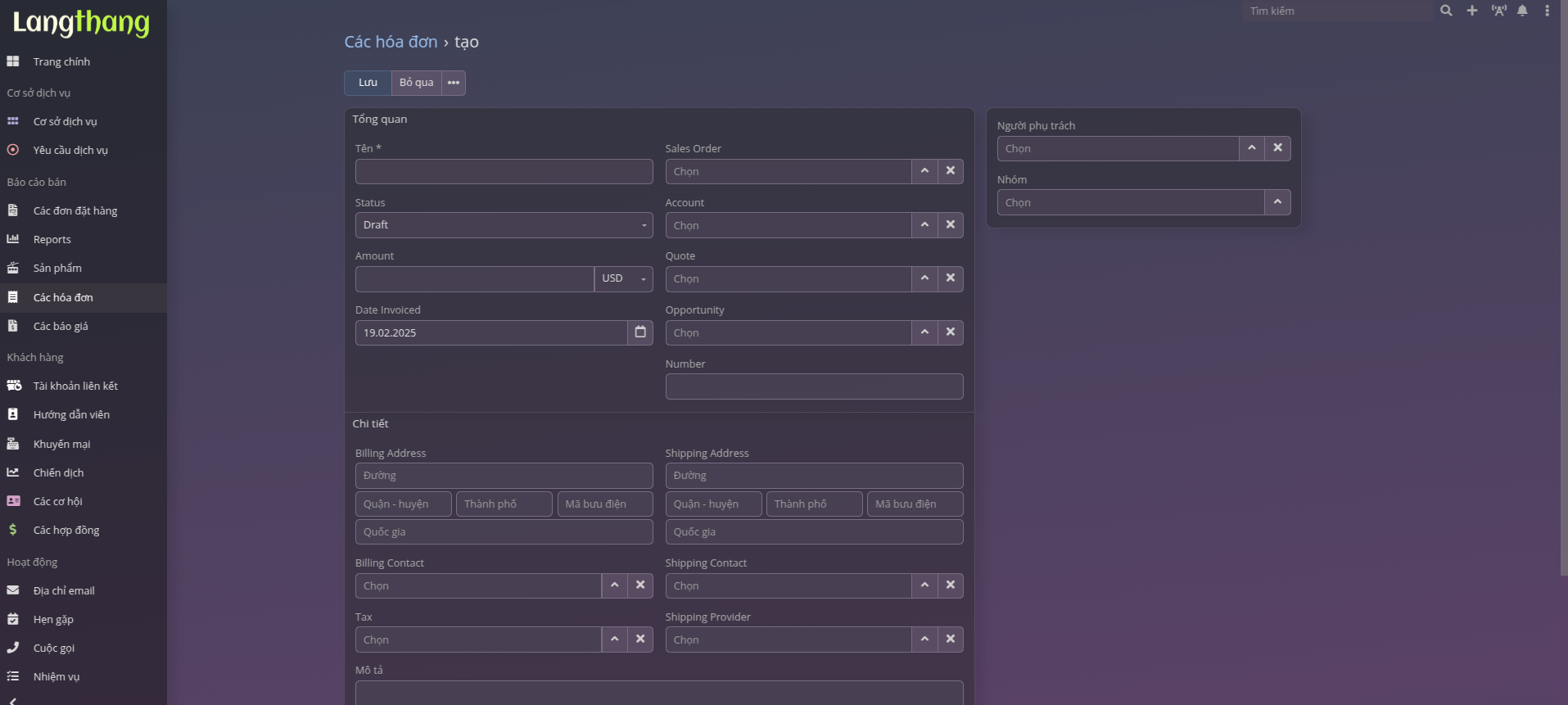Image resolution: width=1568 pixels, height=705 pixels.
Task: Open Các báo giá in sidebar
Action: click(x=61, y=326)
